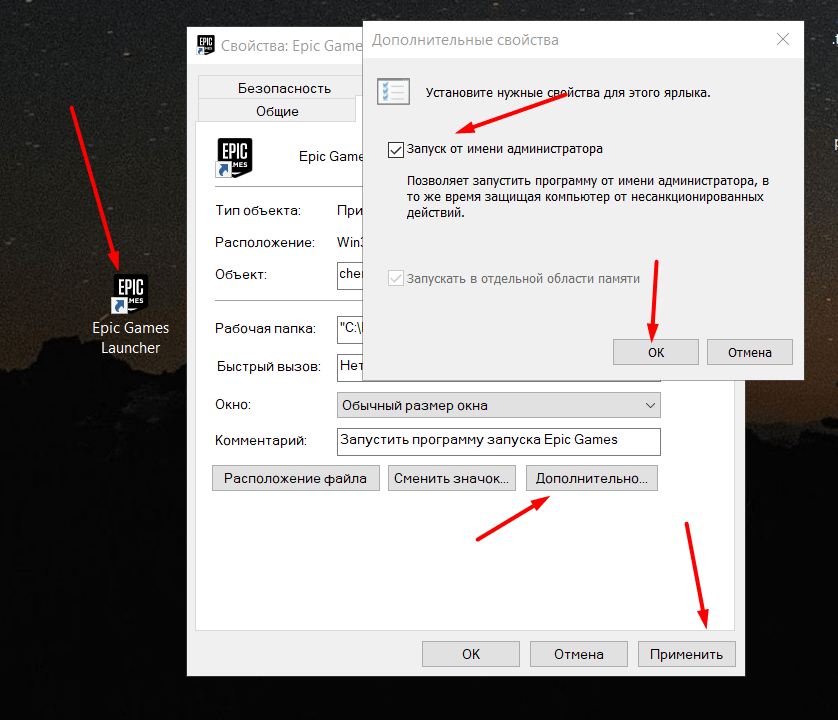This screenshot has height=720, width=838.
Task: Open 'Расположение файла' button
Action: pos(295,478)
